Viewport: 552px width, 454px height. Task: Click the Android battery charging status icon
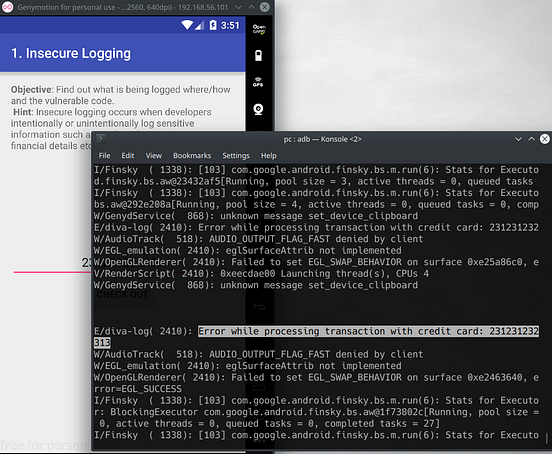pyautogui.click(x=213, y=25)
